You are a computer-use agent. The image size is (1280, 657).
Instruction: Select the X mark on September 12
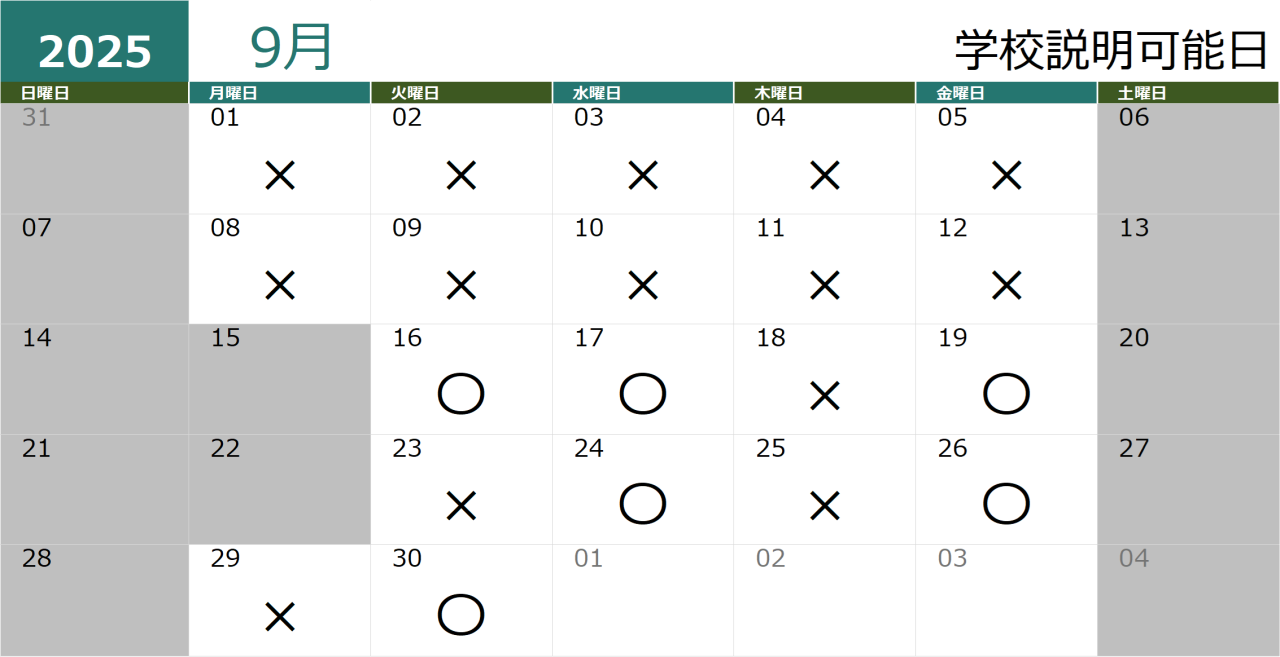pos(1006,286)
